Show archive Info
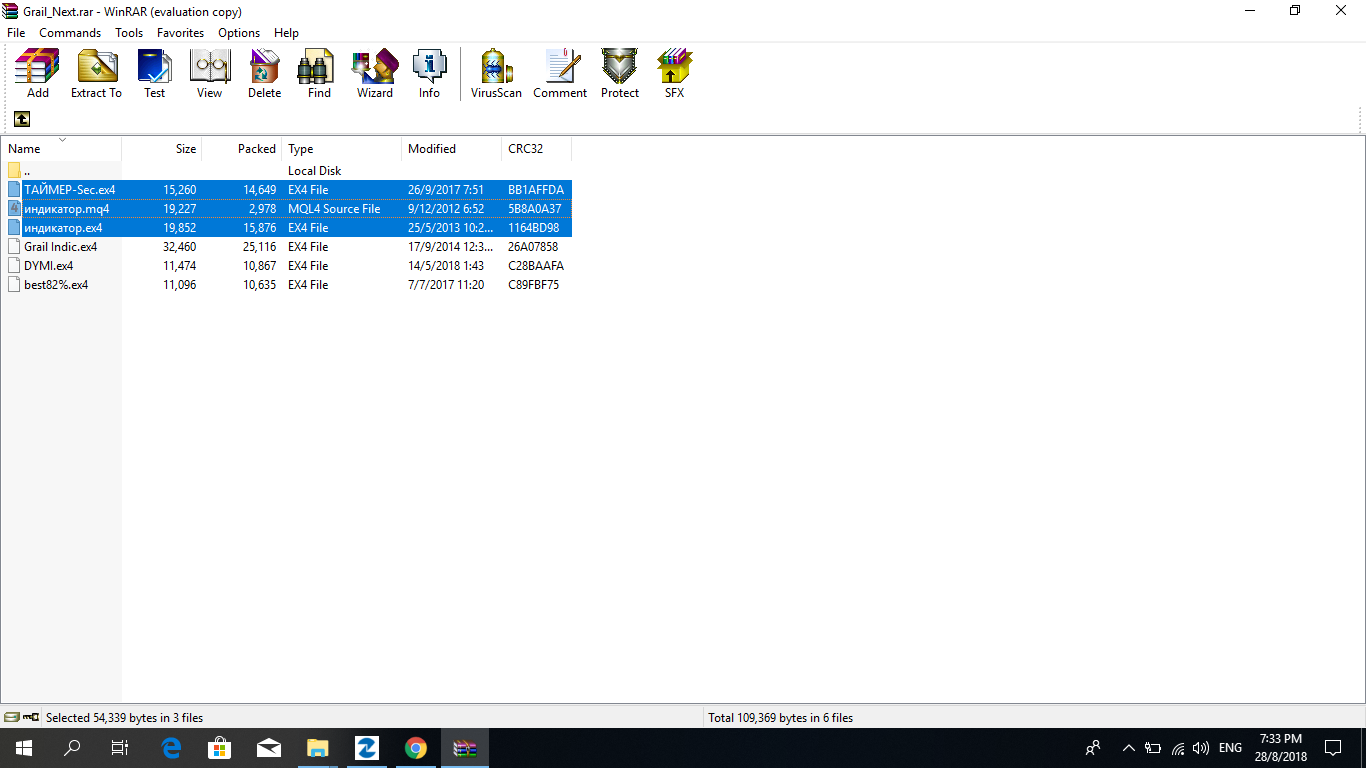 (429, 74)
